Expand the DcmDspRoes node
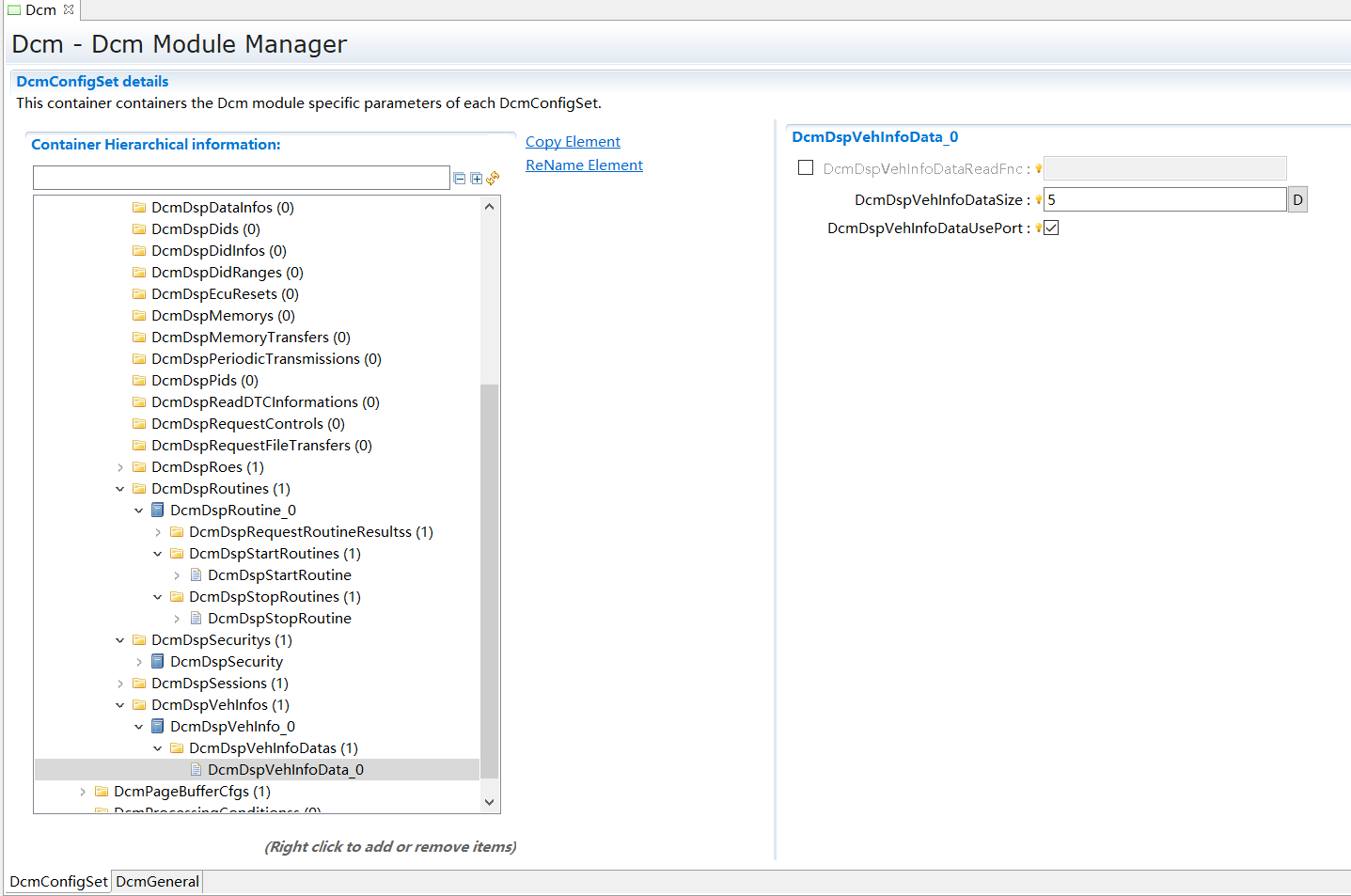This screenshot has width=1351, height=896. tap(120, 467)
